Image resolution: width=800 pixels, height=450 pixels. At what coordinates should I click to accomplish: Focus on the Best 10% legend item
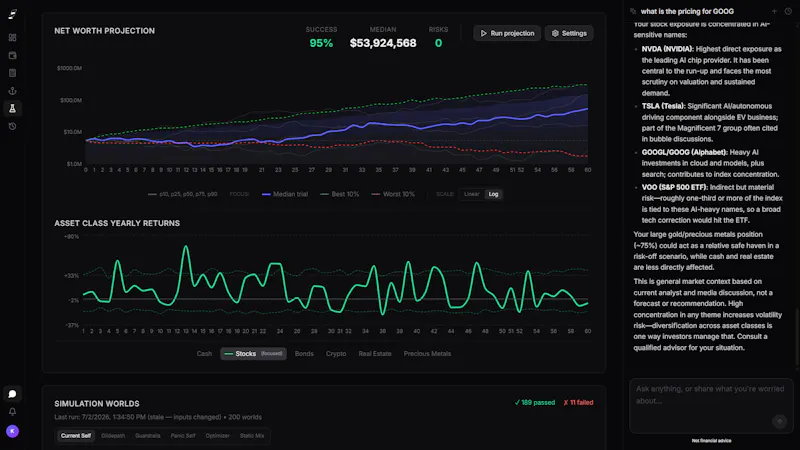click(339, 194)
